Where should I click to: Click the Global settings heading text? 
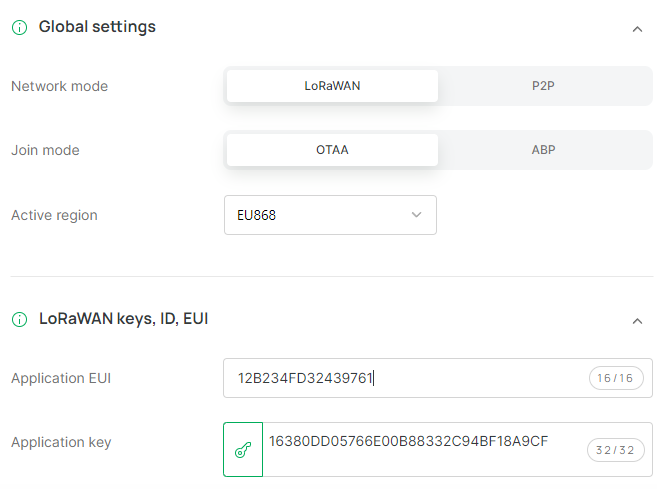click(x=97, y=27)
